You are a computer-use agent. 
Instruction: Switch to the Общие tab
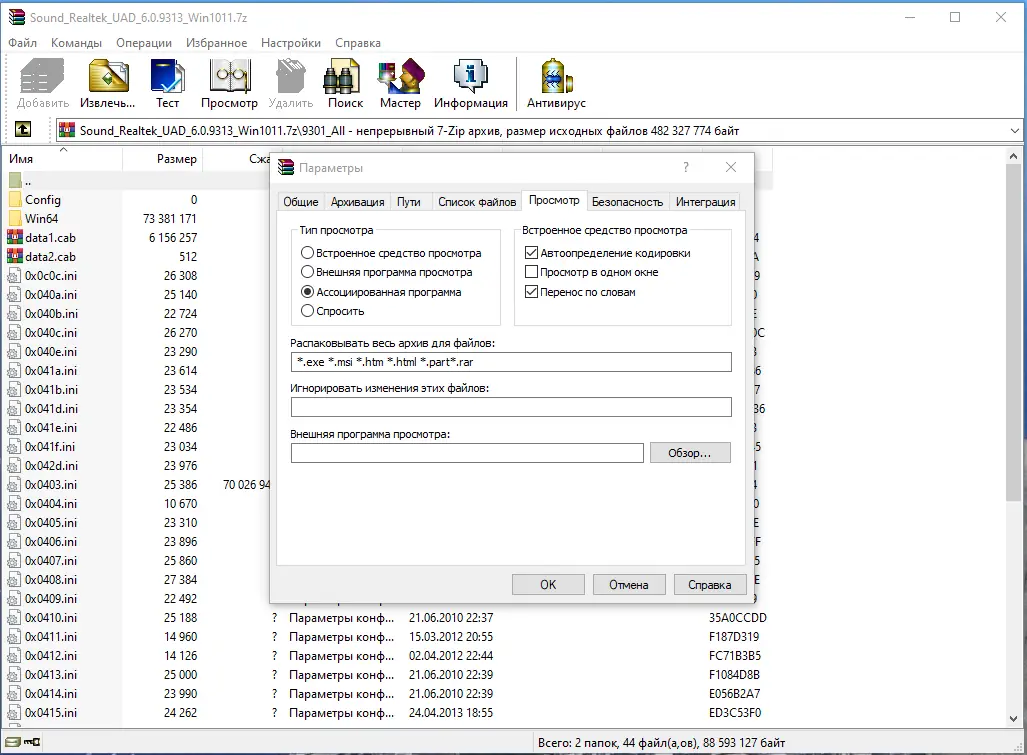point(301,202)
